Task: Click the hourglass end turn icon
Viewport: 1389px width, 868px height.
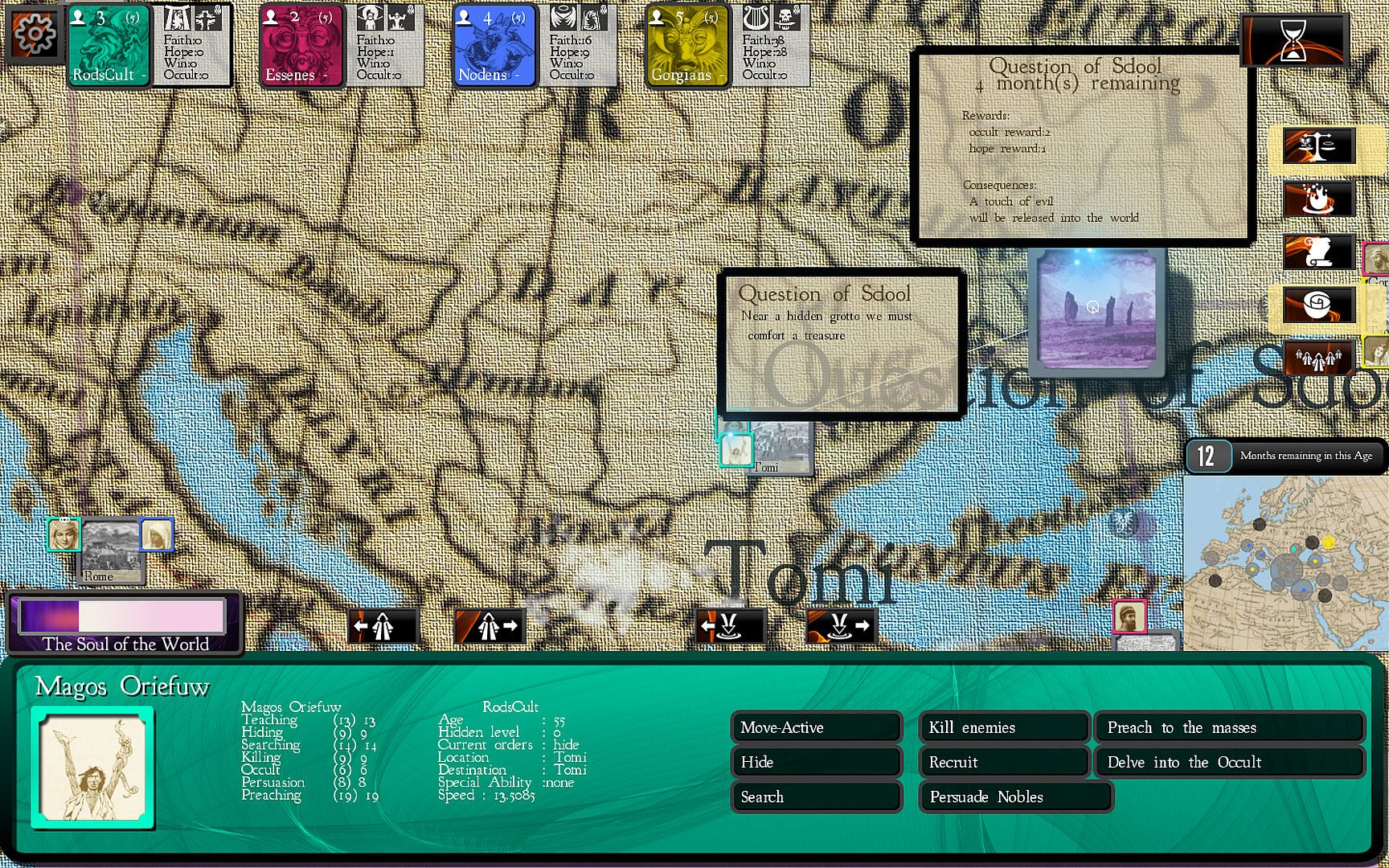Action: point(1293,40)
